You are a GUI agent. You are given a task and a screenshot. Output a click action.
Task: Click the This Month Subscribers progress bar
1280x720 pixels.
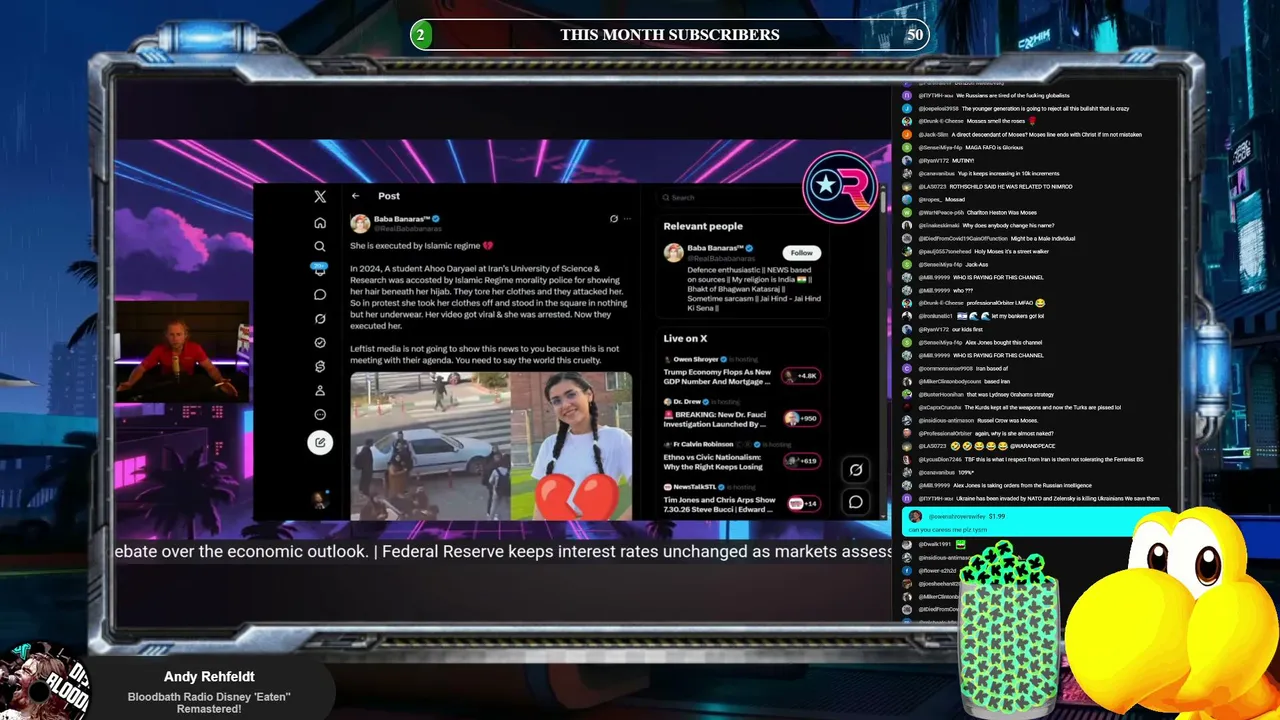point(670,35)
